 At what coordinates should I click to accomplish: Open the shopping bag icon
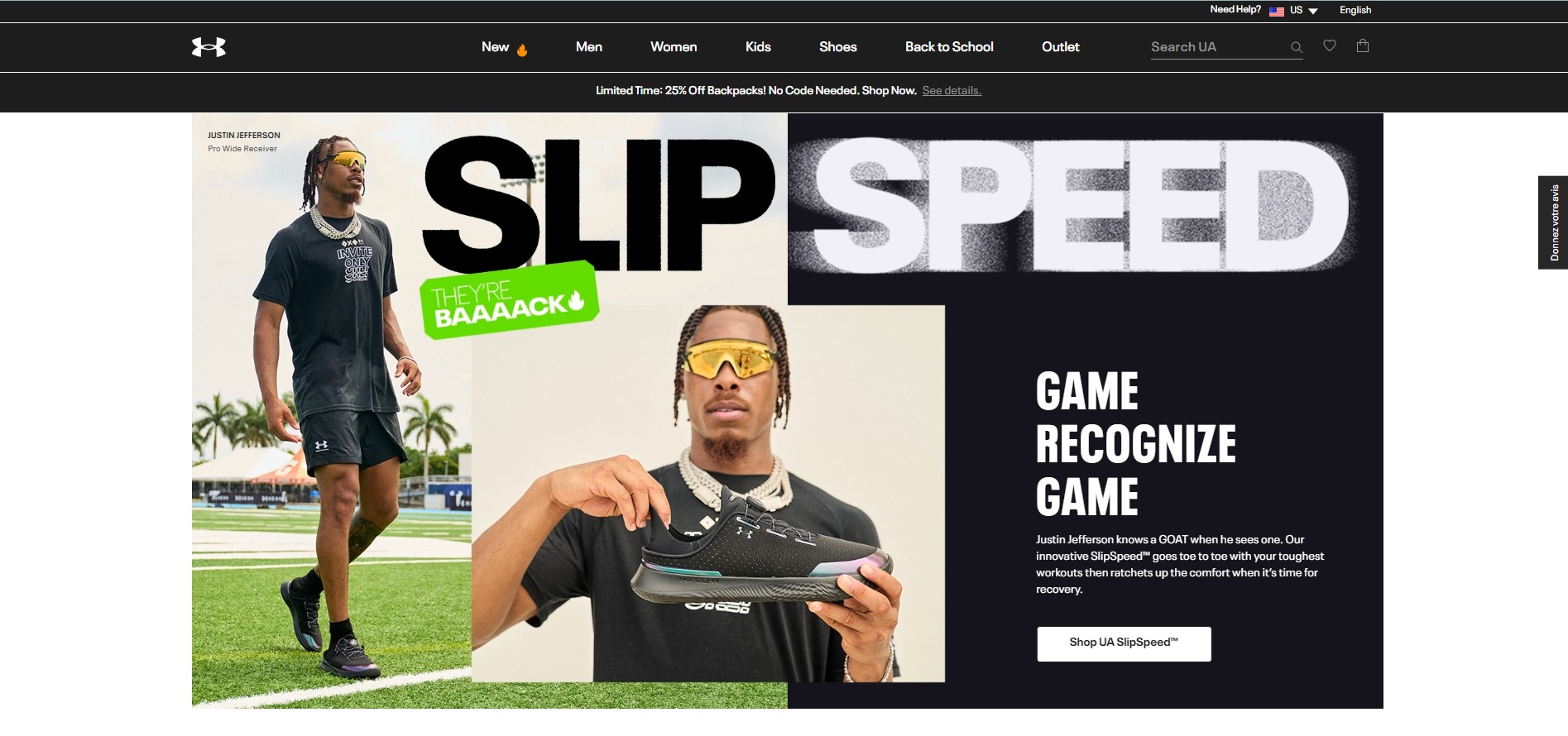[x=1363, y=45]
